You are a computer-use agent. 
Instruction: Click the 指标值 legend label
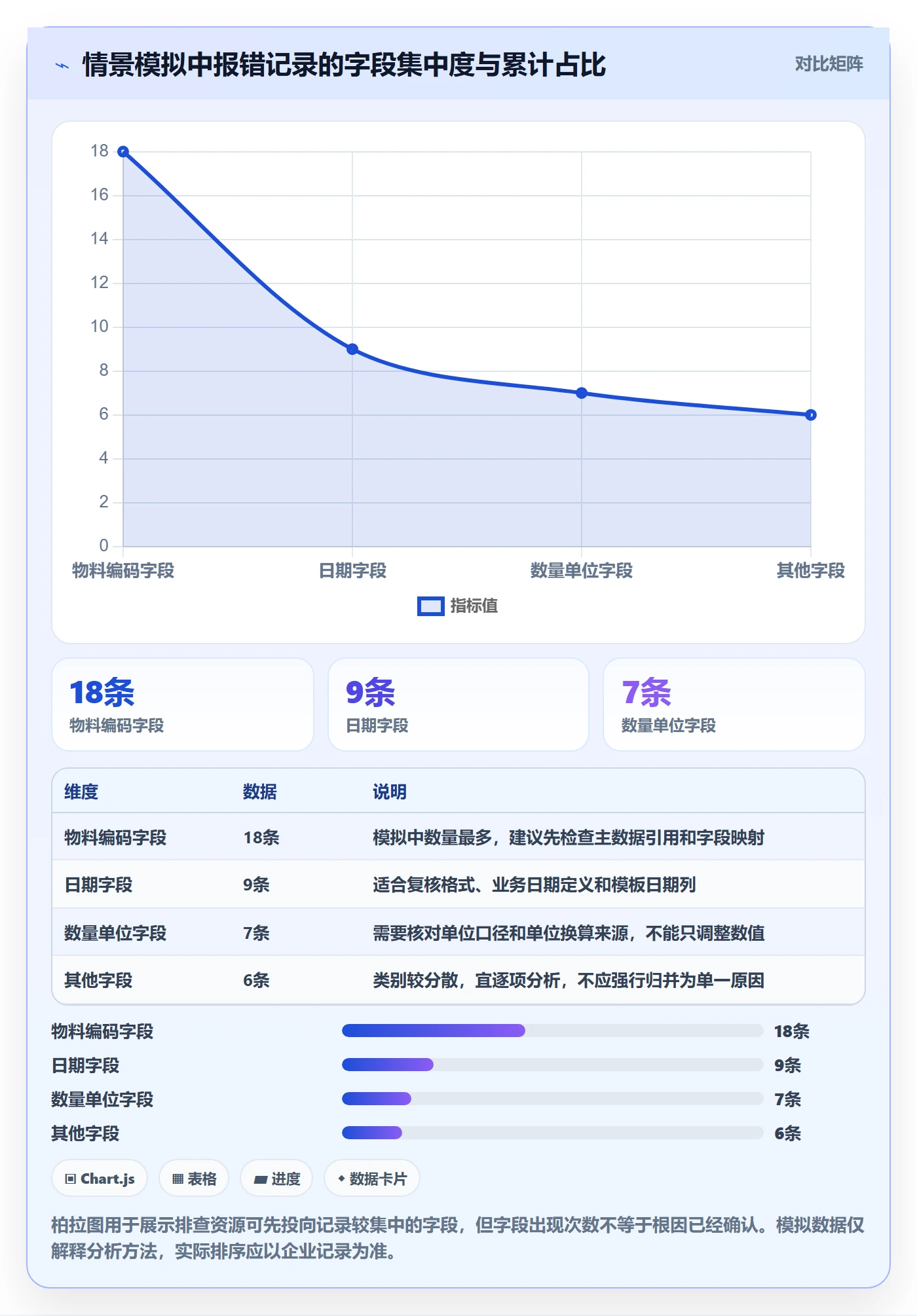[474, 606]
